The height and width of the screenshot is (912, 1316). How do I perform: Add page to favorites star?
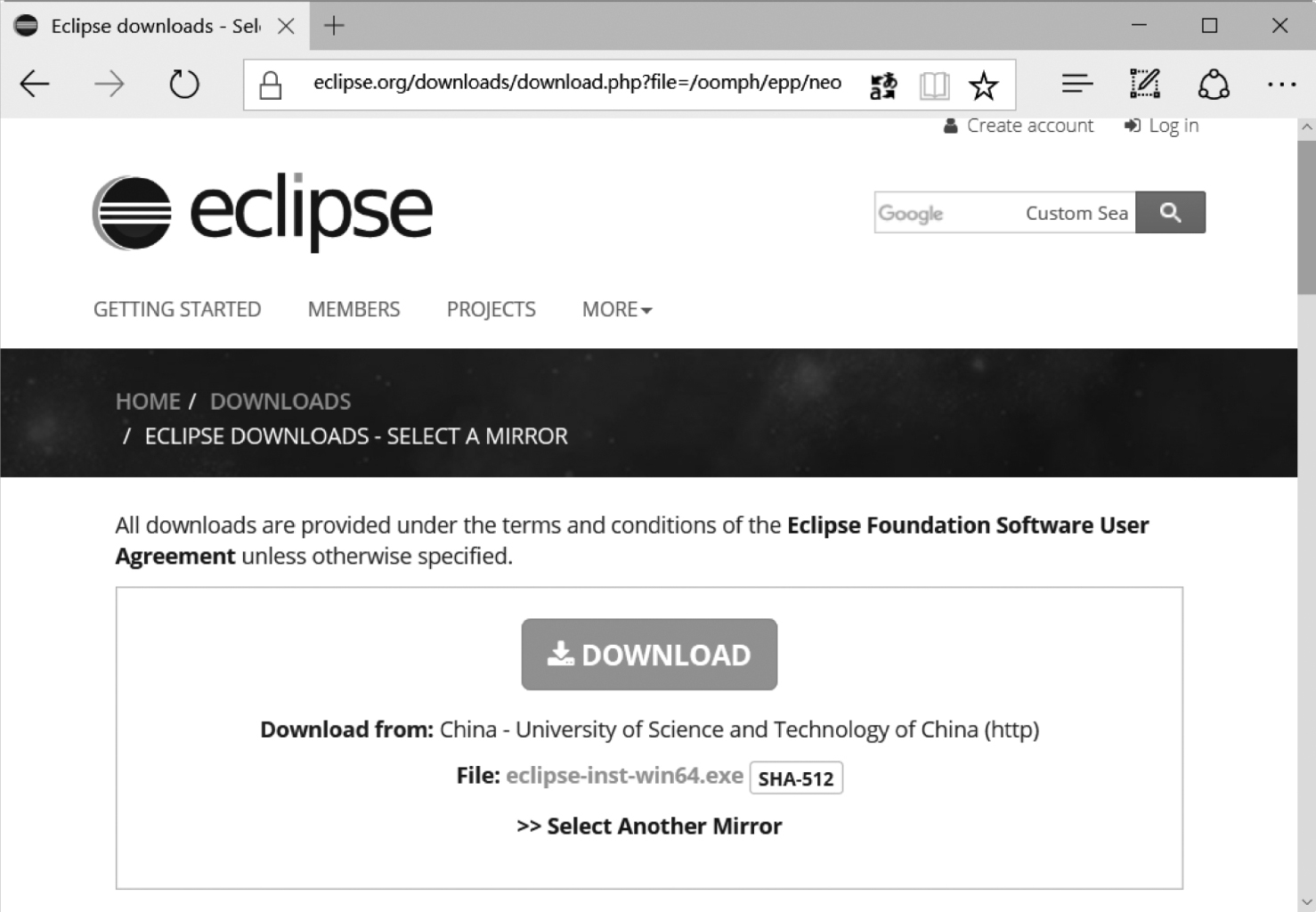point(984,85)
